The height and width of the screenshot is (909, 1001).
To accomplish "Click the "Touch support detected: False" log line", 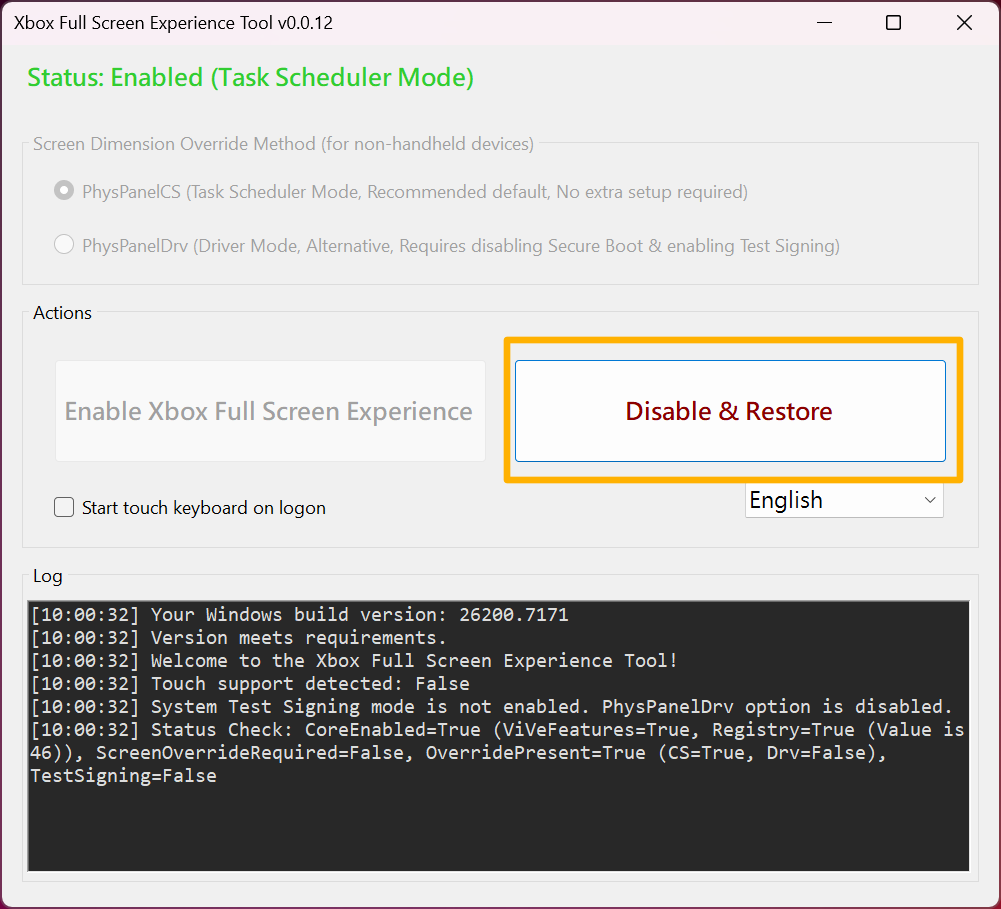I will 250,684.
